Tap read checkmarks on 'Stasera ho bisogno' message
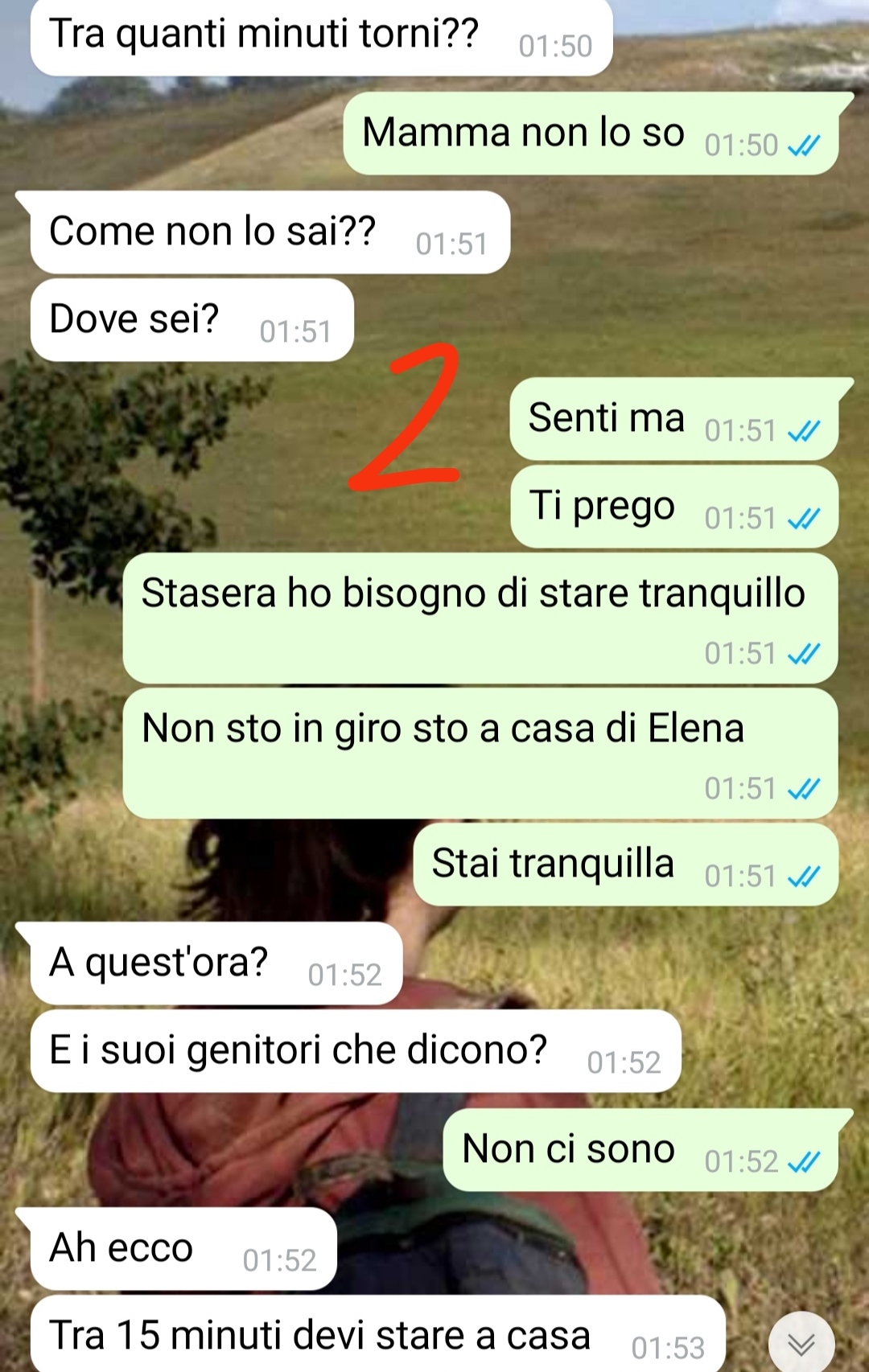 [x=804, y=654]
